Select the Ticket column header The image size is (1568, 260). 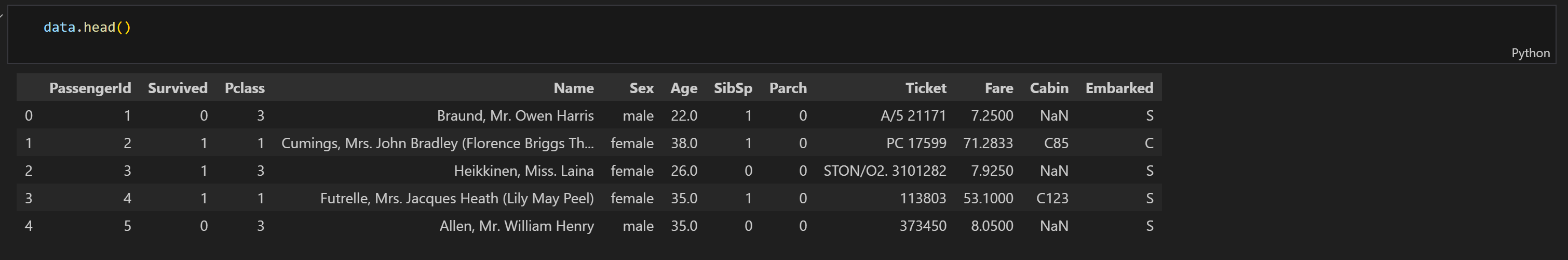tap(925, 88)
